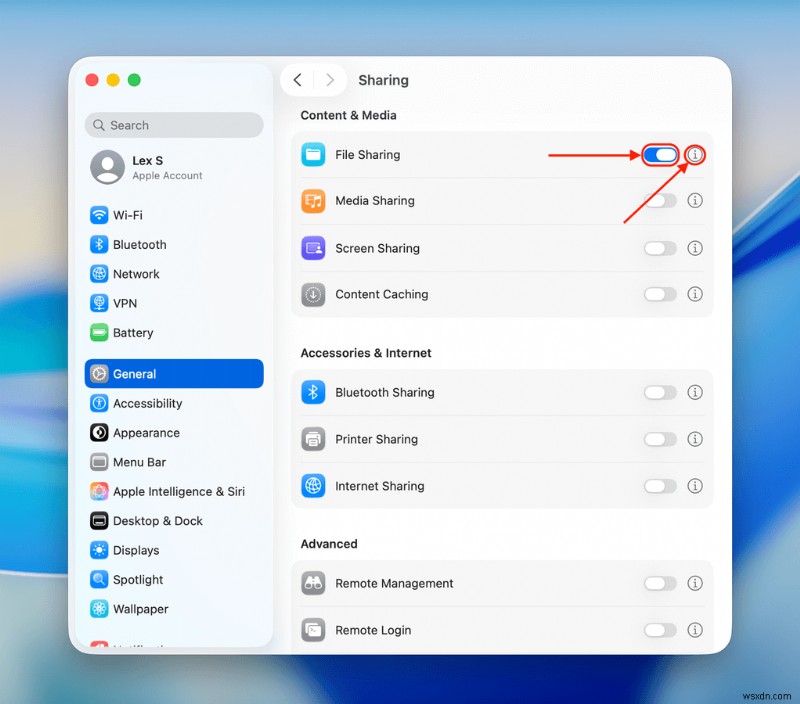Click the Appearance sidebar icon
Viewport: 800px width, 704px height.
point(99,433)
